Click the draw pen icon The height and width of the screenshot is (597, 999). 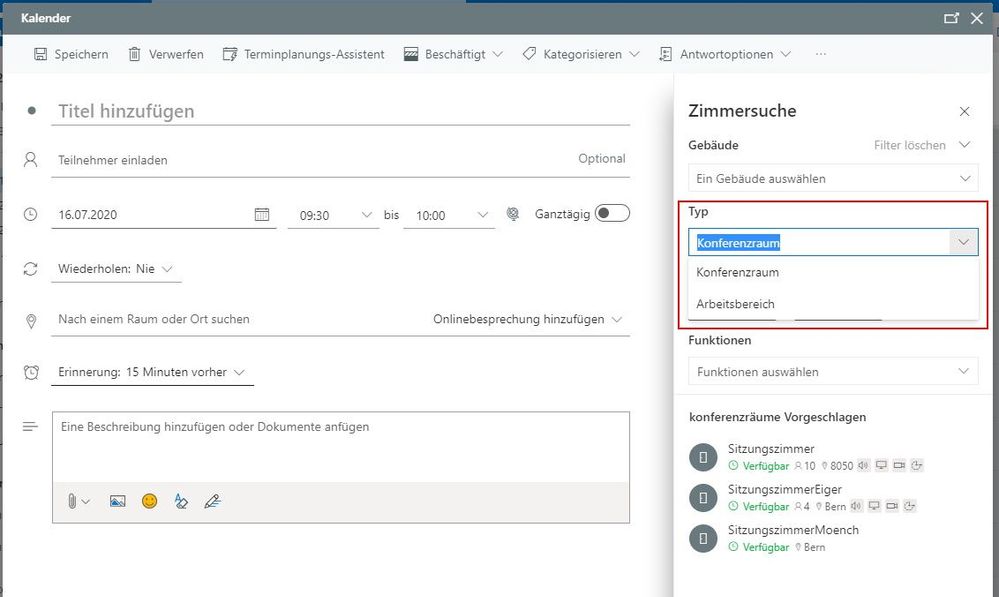213,501
